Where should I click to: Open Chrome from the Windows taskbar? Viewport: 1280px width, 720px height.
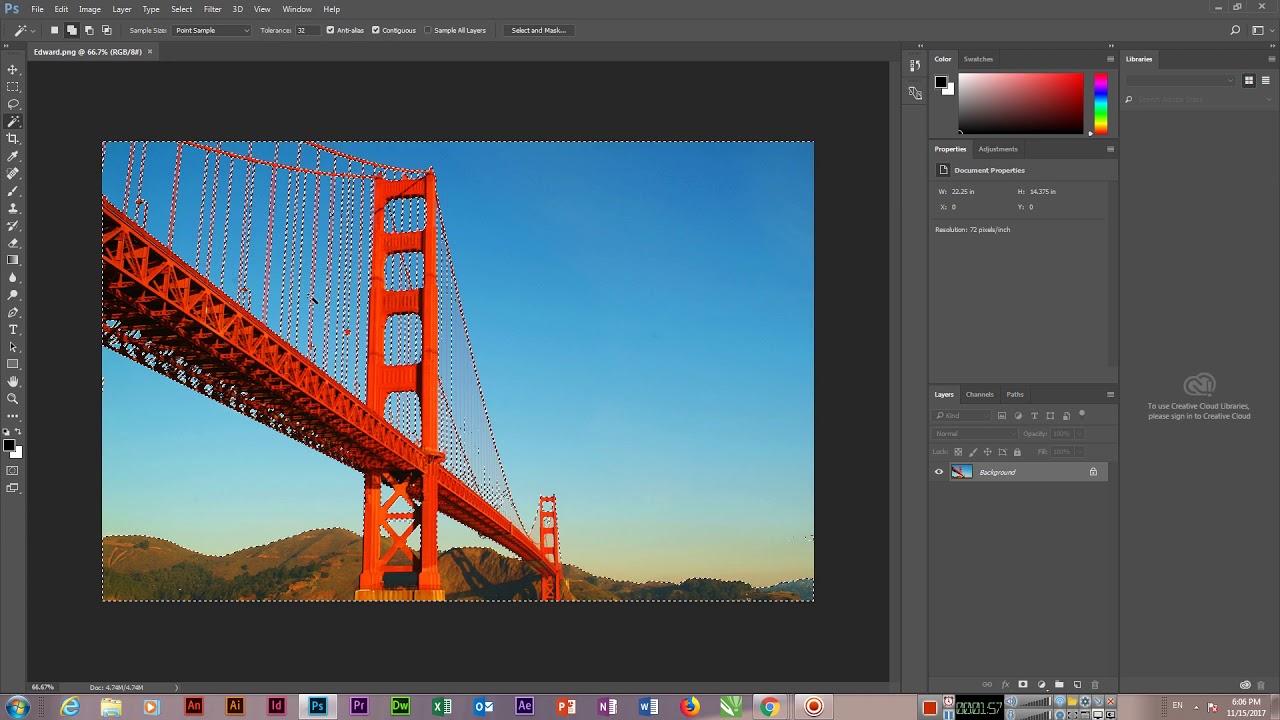click(770, 707)
